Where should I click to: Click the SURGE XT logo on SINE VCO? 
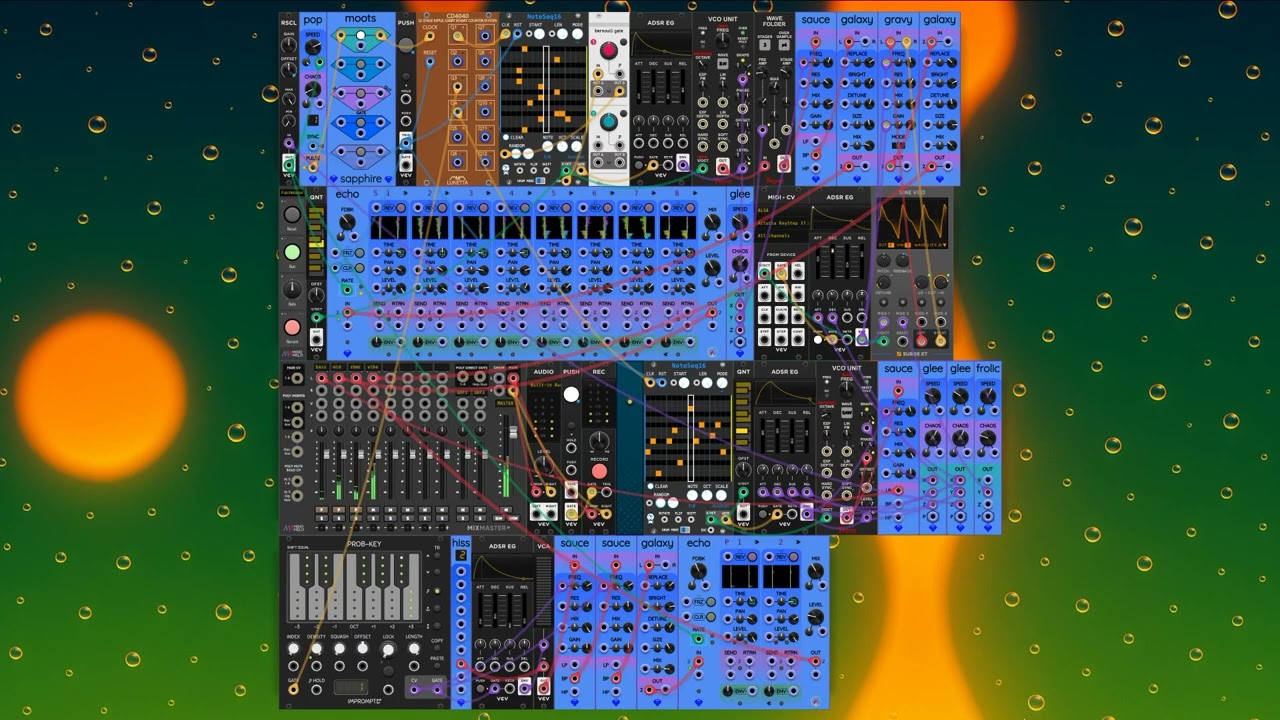[x=912, y=354]
